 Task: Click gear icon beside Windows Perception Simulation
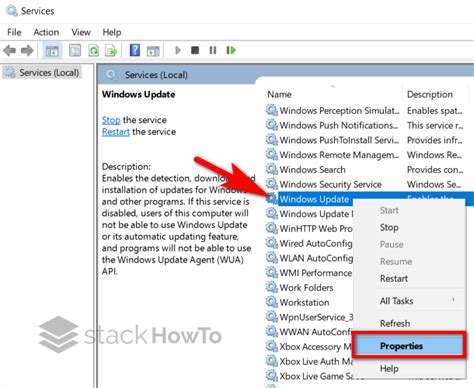tap(272, 110)
